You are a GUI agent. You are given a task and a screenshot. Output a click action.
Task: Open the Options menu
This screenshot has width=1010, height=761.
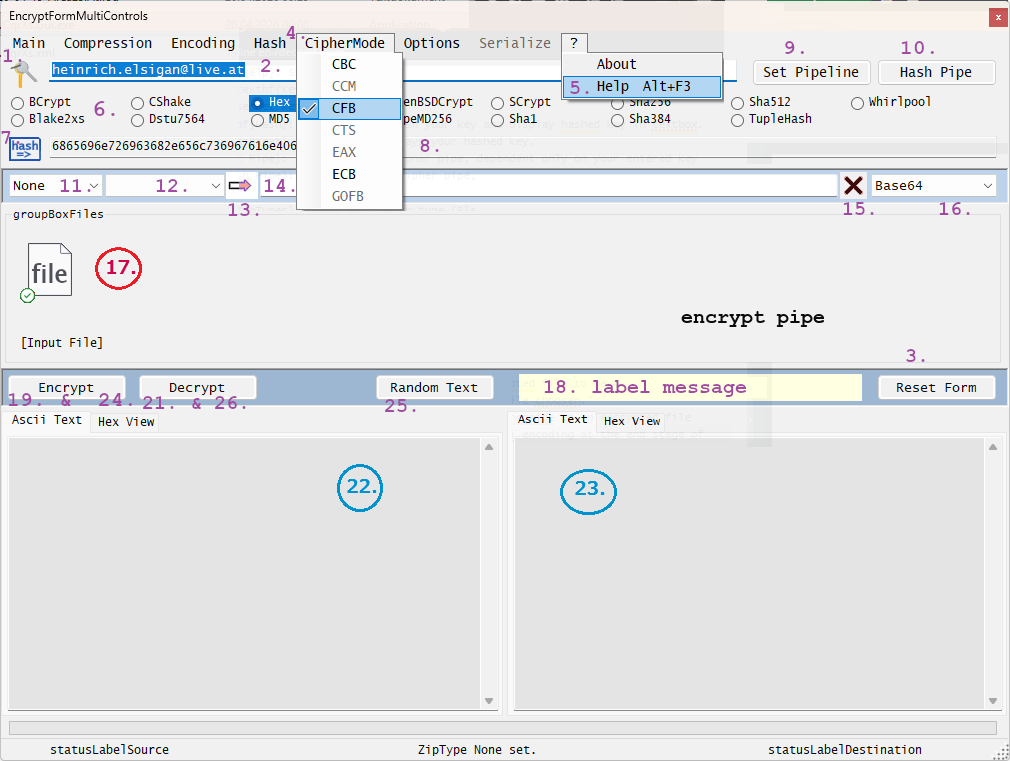432,43
